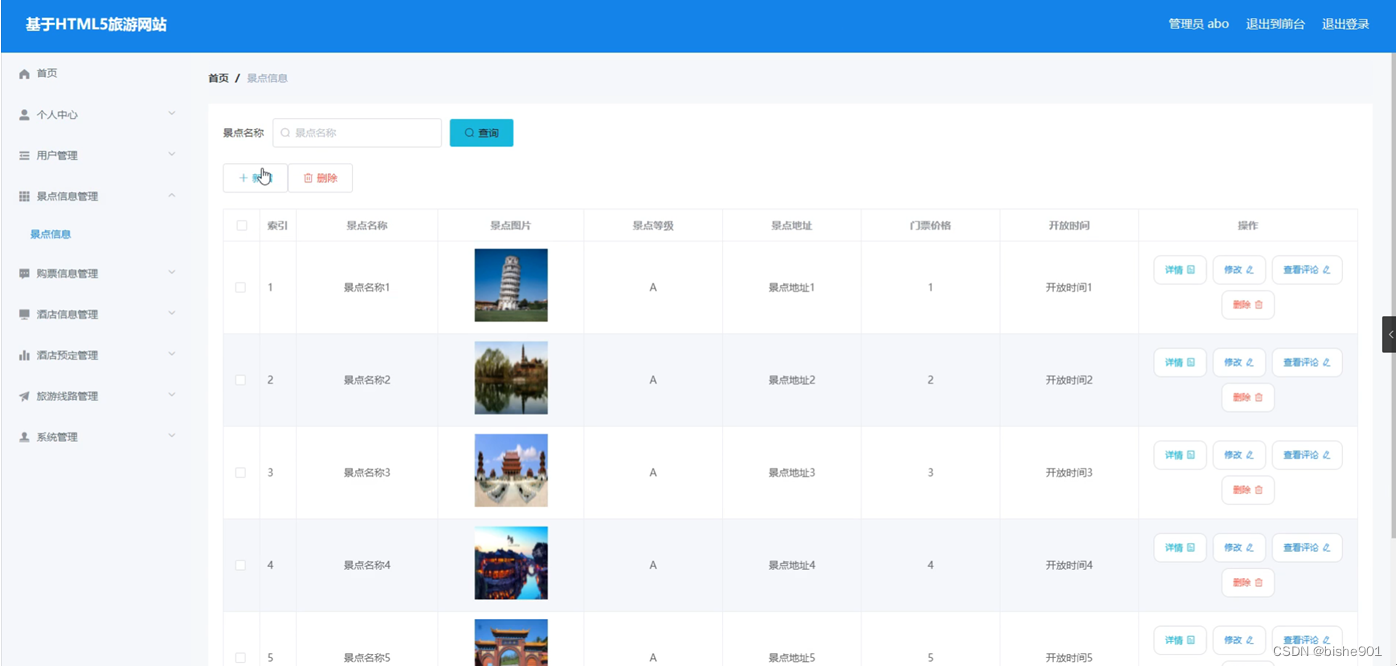Select the 景点信息 submenu item
Image resolution: width=1397 pixels, height=666 pixels.
pyautogui.click(x=51, y=235)
